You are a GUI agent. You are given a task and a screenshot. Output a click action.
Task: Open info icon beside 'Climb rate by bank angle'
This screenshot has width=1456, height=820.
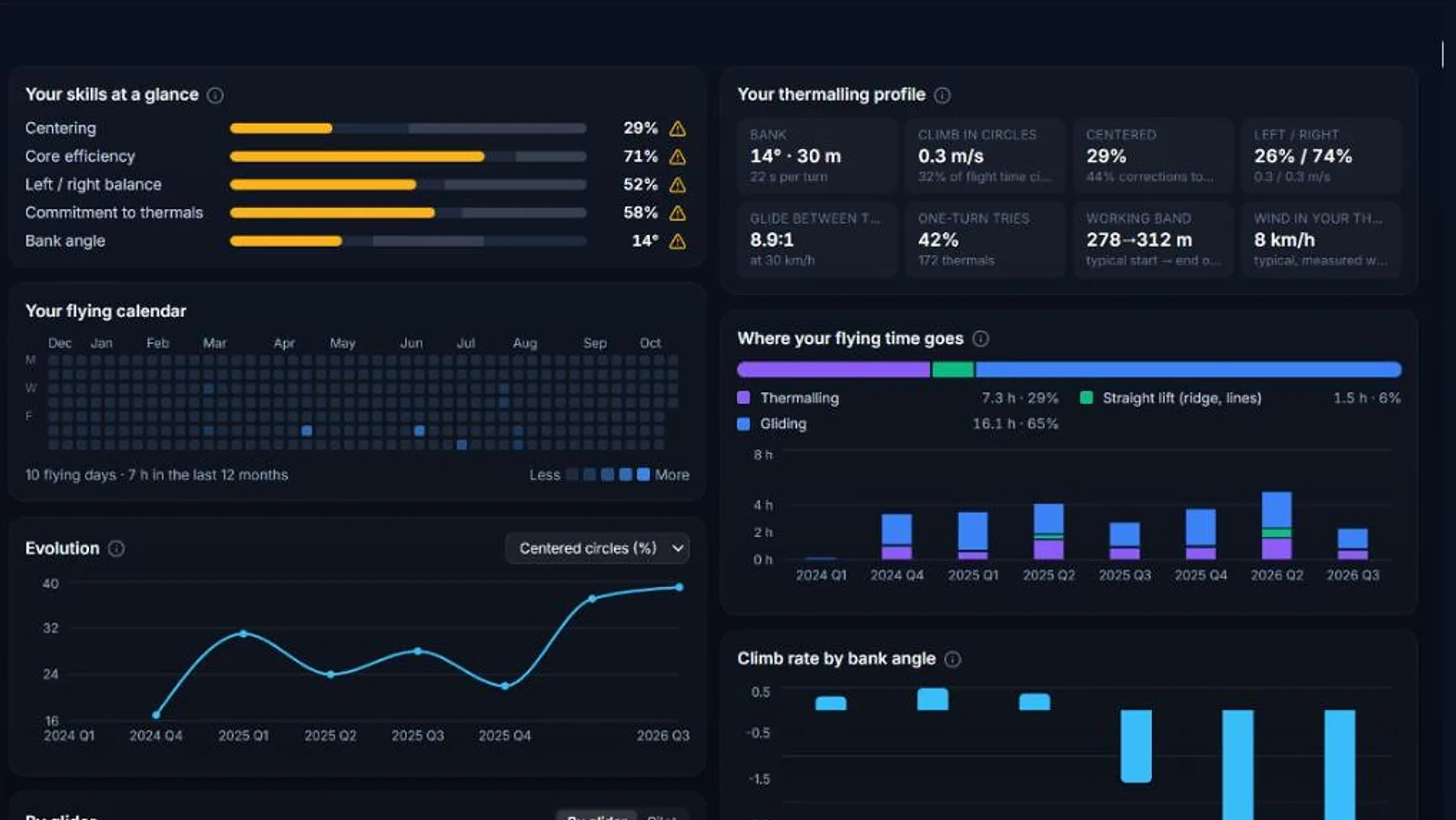click(952, 659)
